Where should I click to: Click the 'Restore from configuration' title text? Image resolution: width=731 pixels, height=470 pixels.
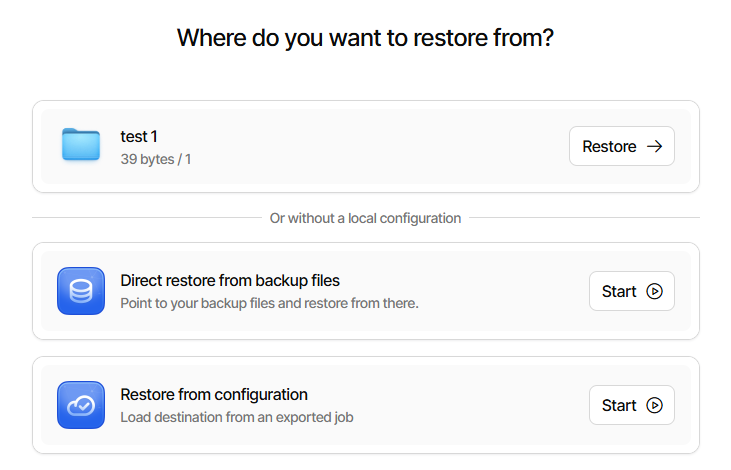pos(214,395)
